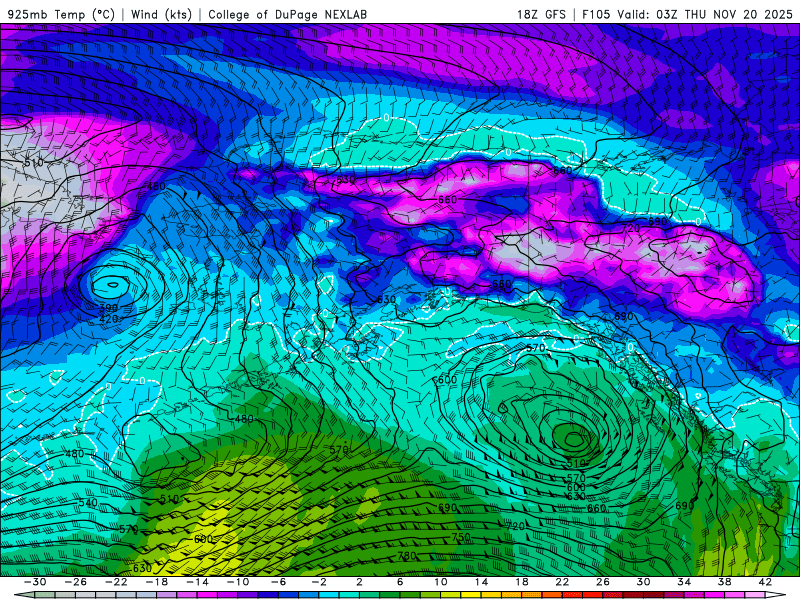Click the -18 colorbar label
Screen dimensions: 800x600
click(x=157, y=582)
